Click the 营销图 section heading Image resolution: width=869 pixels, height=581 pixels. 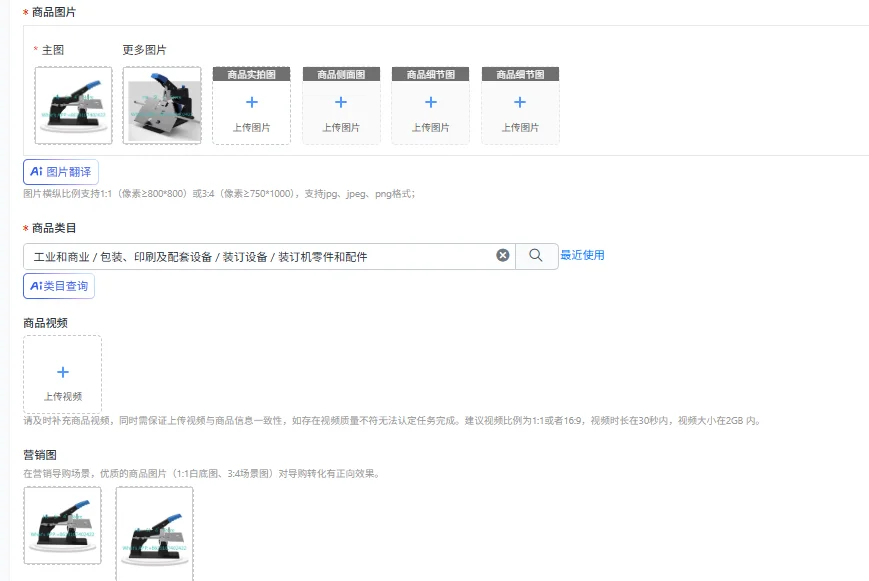(x=40, y=455)
